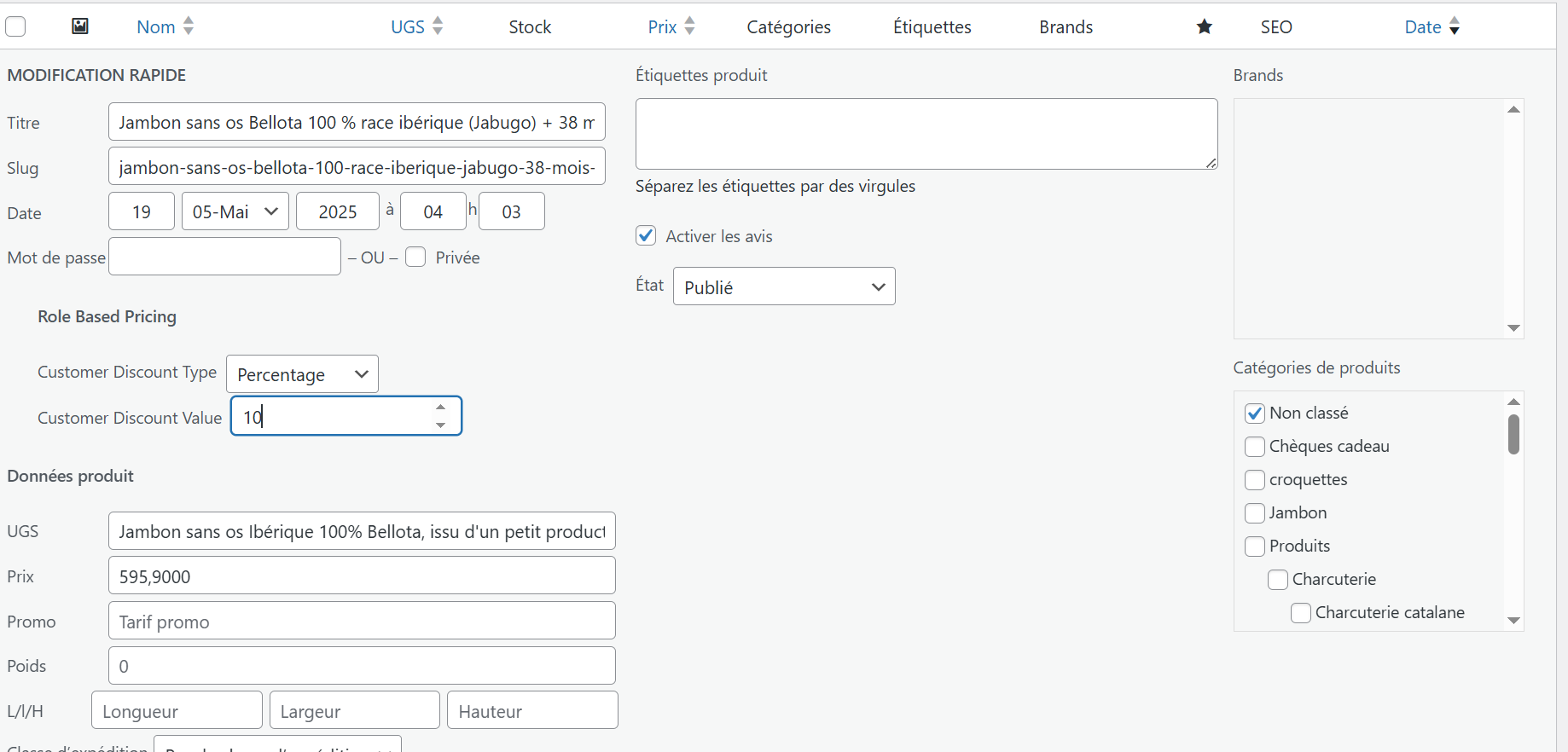
Task: Open the Customer Discount Type dropdown
Action: coord(302,374)
